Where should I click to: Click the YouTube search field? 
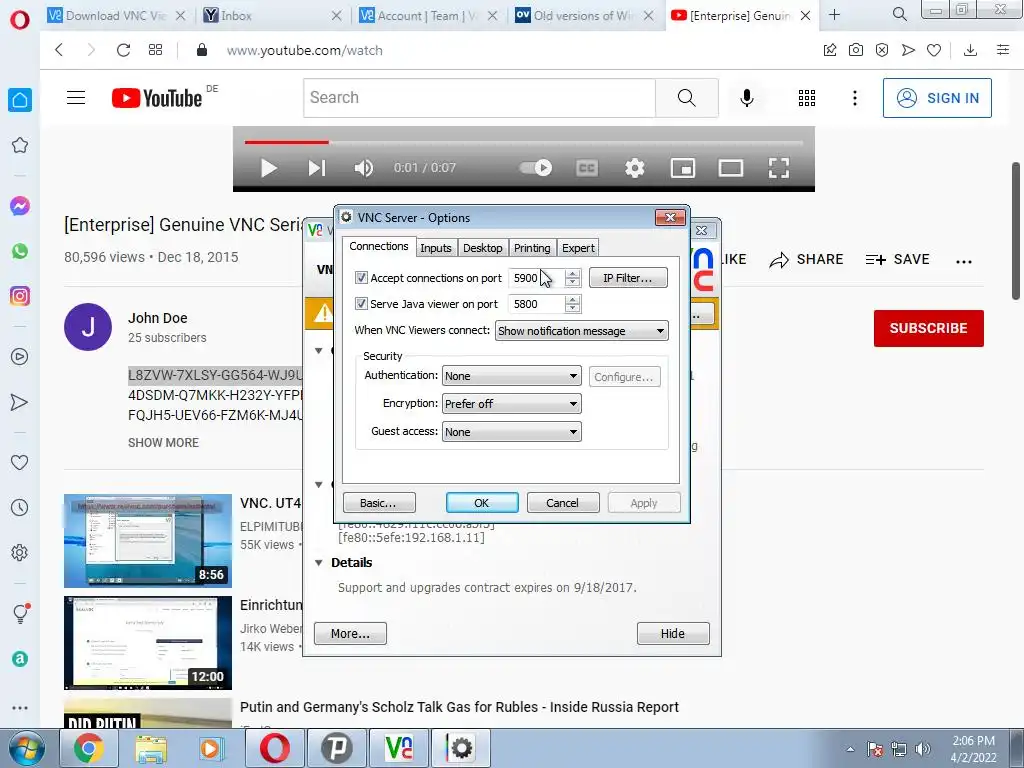(x=479, y=98)
